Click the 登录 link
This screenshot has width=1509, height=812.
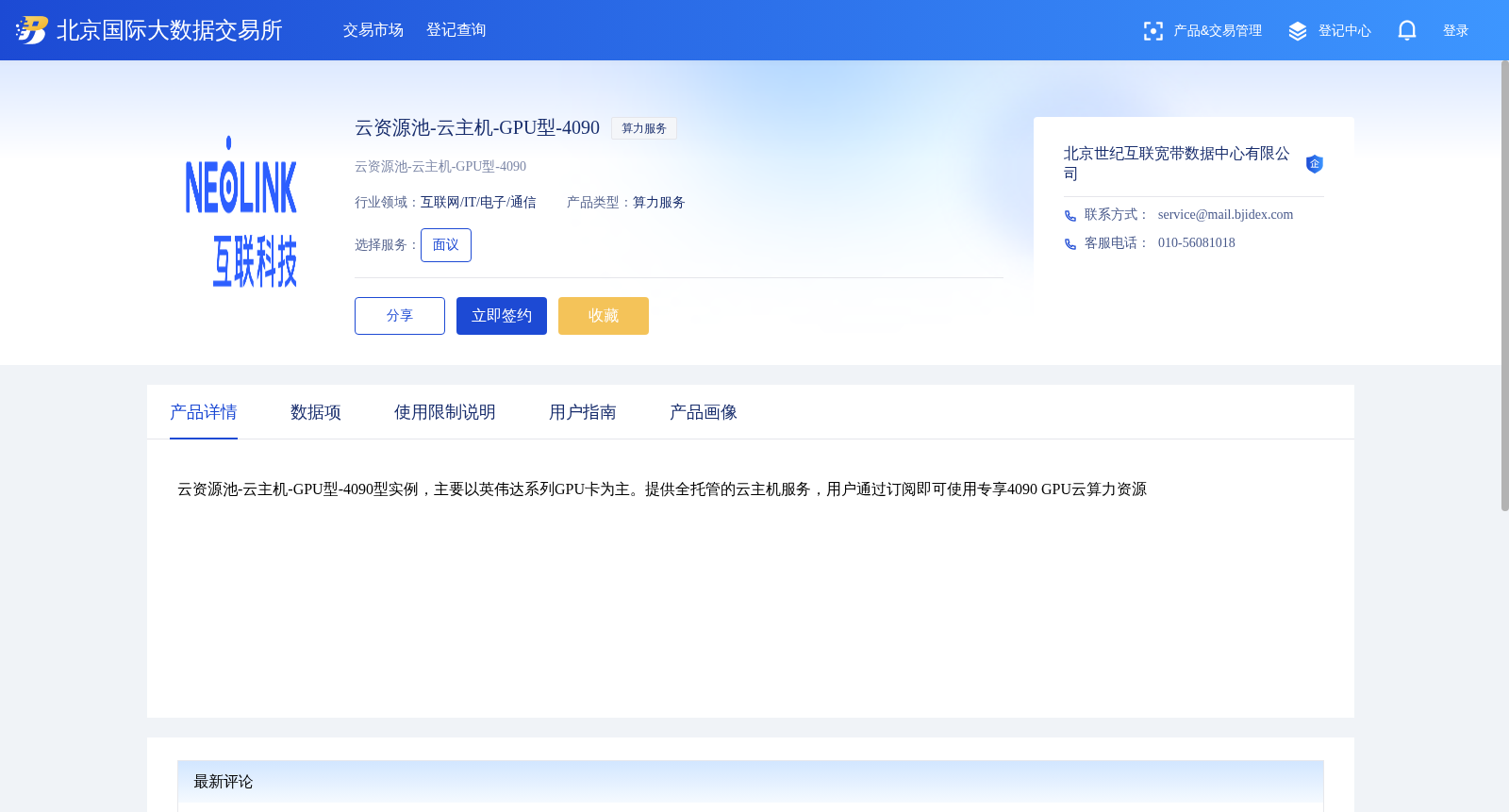[1456, 31]
